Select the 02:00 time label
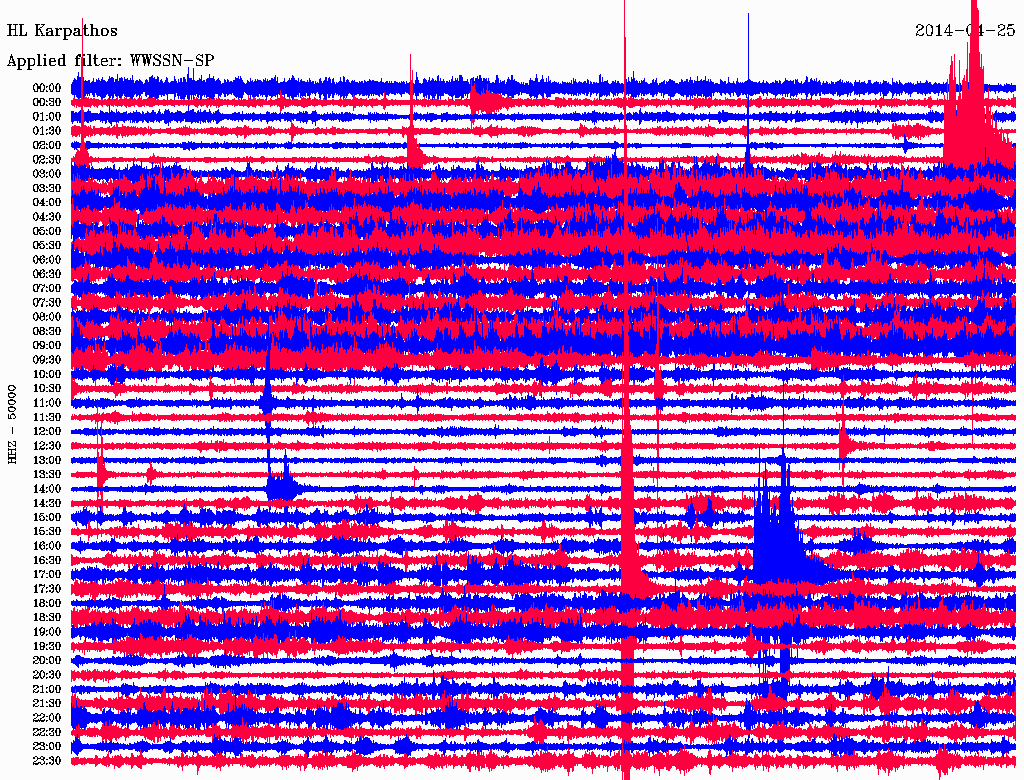1024x780 pixels. click(x=47, y=145)
